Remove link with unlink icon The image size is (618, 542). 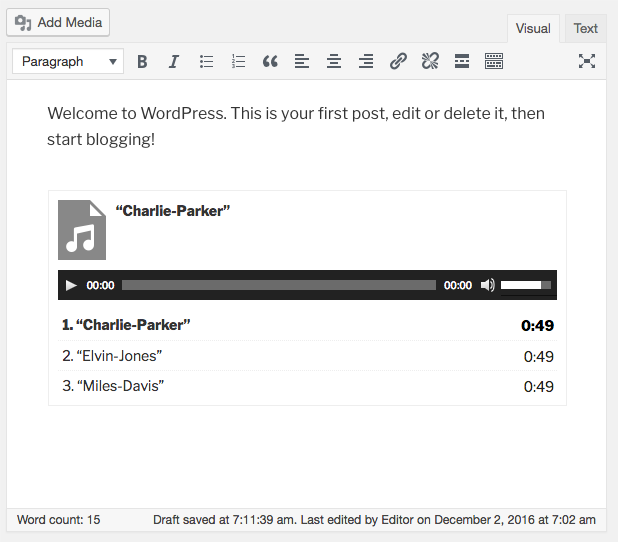click(430, 61)
